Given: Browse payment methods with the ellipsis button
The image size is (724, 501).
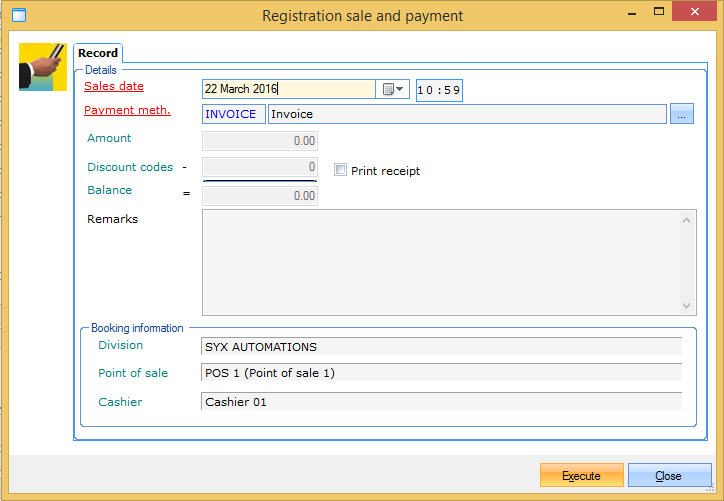Looking at the screenshot, I should click(x=682, y=114).
